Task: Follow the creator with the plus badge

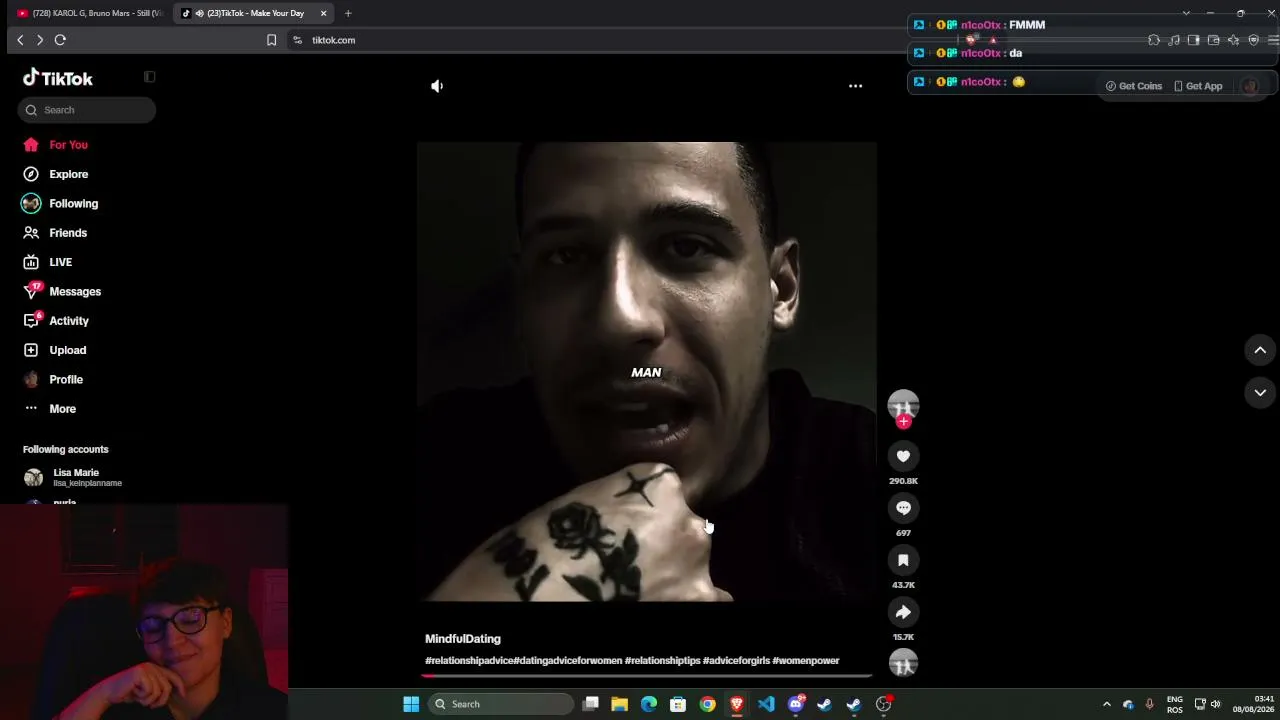Action: click(x=903, y=422)
